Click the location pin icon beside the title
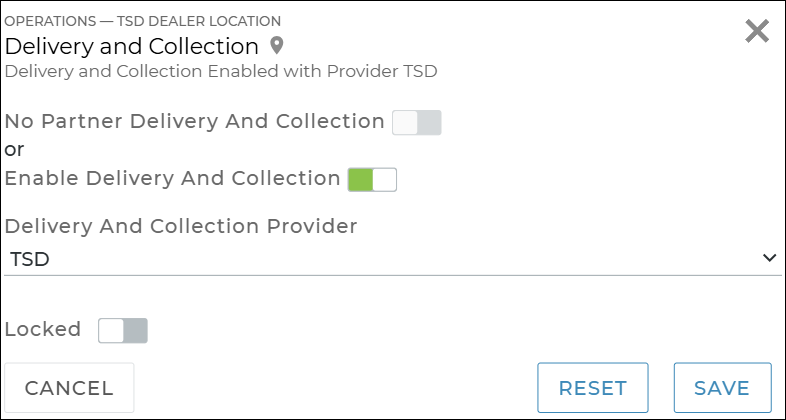 point(277,46)
